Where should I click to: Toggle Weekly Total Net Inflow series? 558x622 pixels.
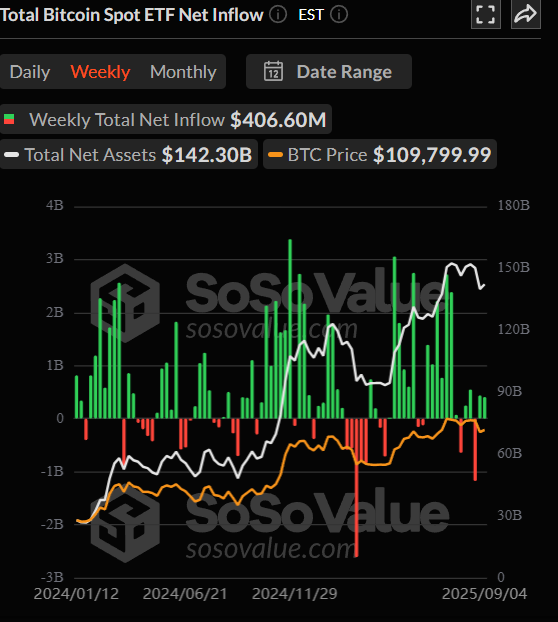166,119
